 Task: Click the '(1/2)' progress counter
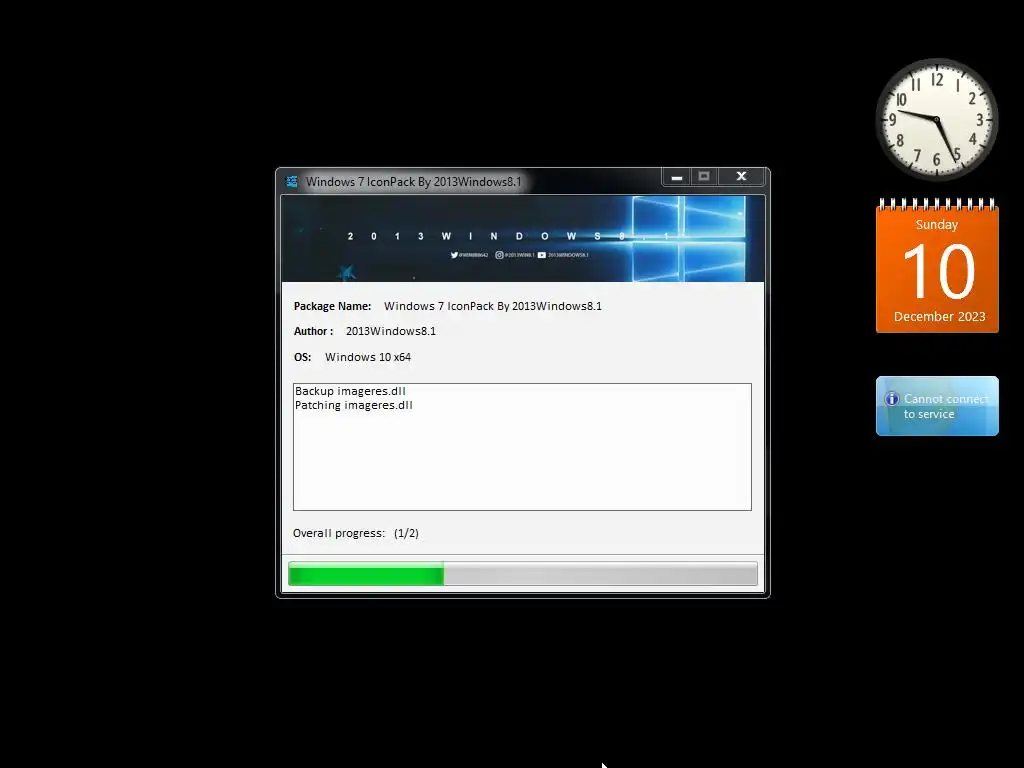click(x=406, y=534)
